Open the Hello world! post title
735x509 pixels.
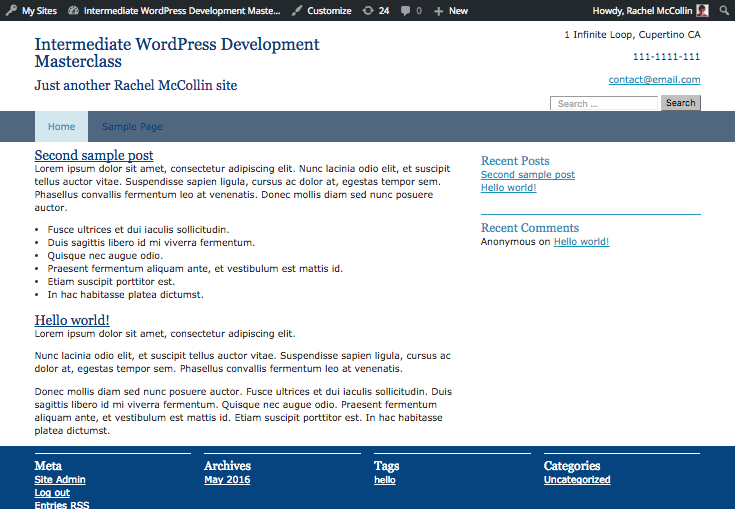(72, 320)
